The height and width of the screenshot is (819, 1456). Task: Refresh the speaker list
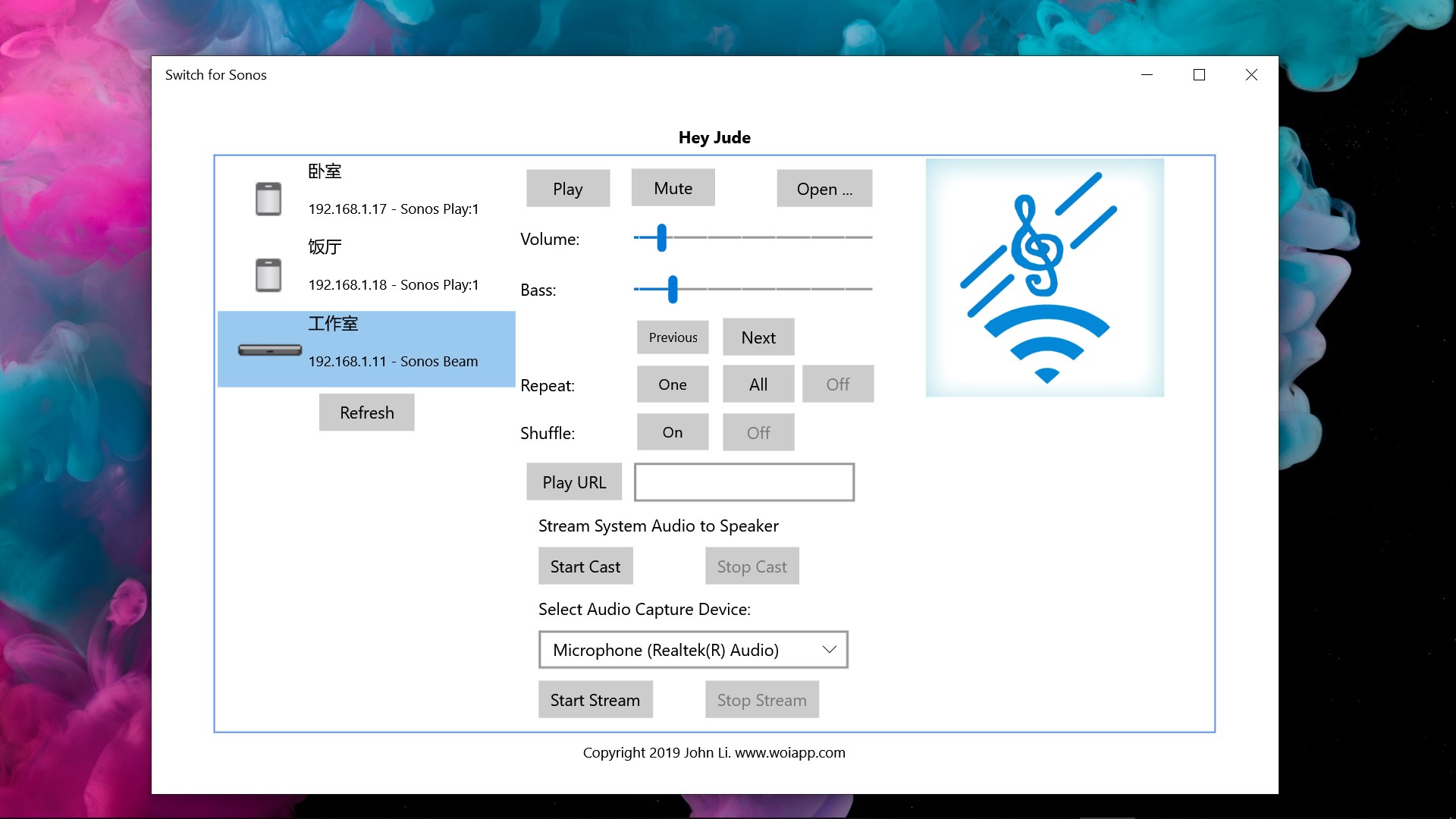pyautogui.click(x=366, y=413)
